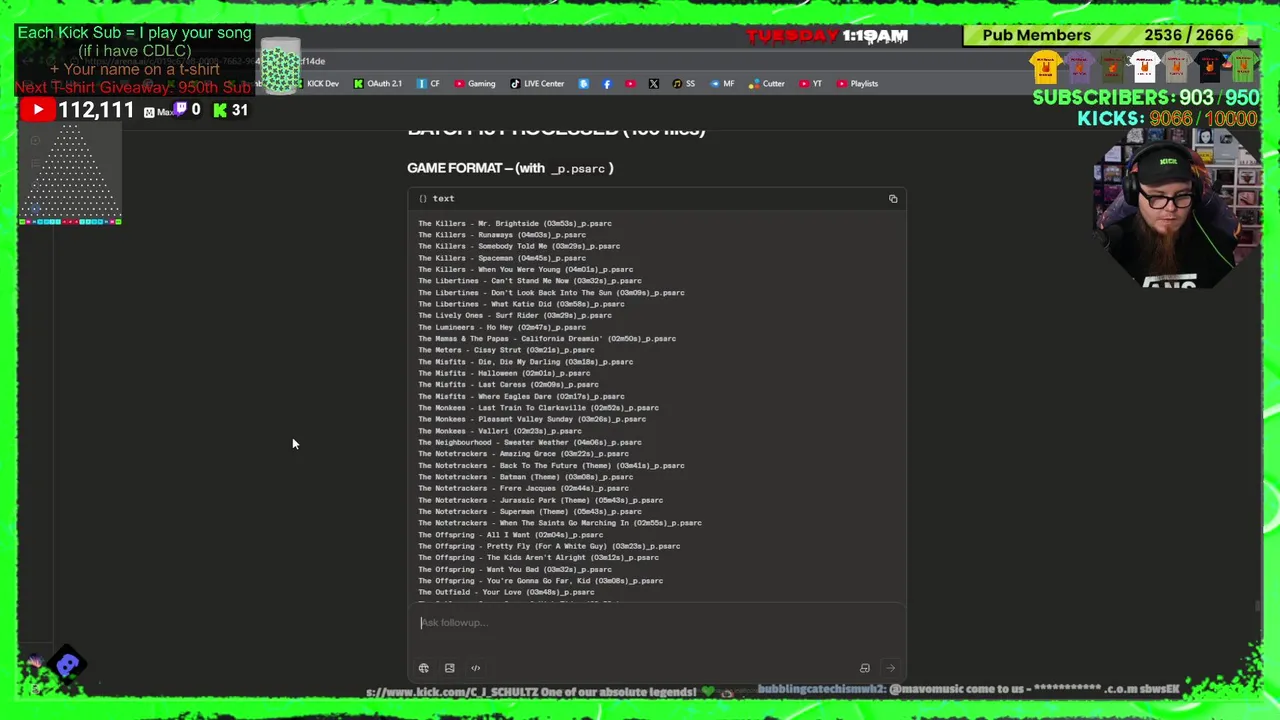Select 'The Killers - Somebody Told Me' line
Viewport: 1280px width, 720px height.
[519, 247]
